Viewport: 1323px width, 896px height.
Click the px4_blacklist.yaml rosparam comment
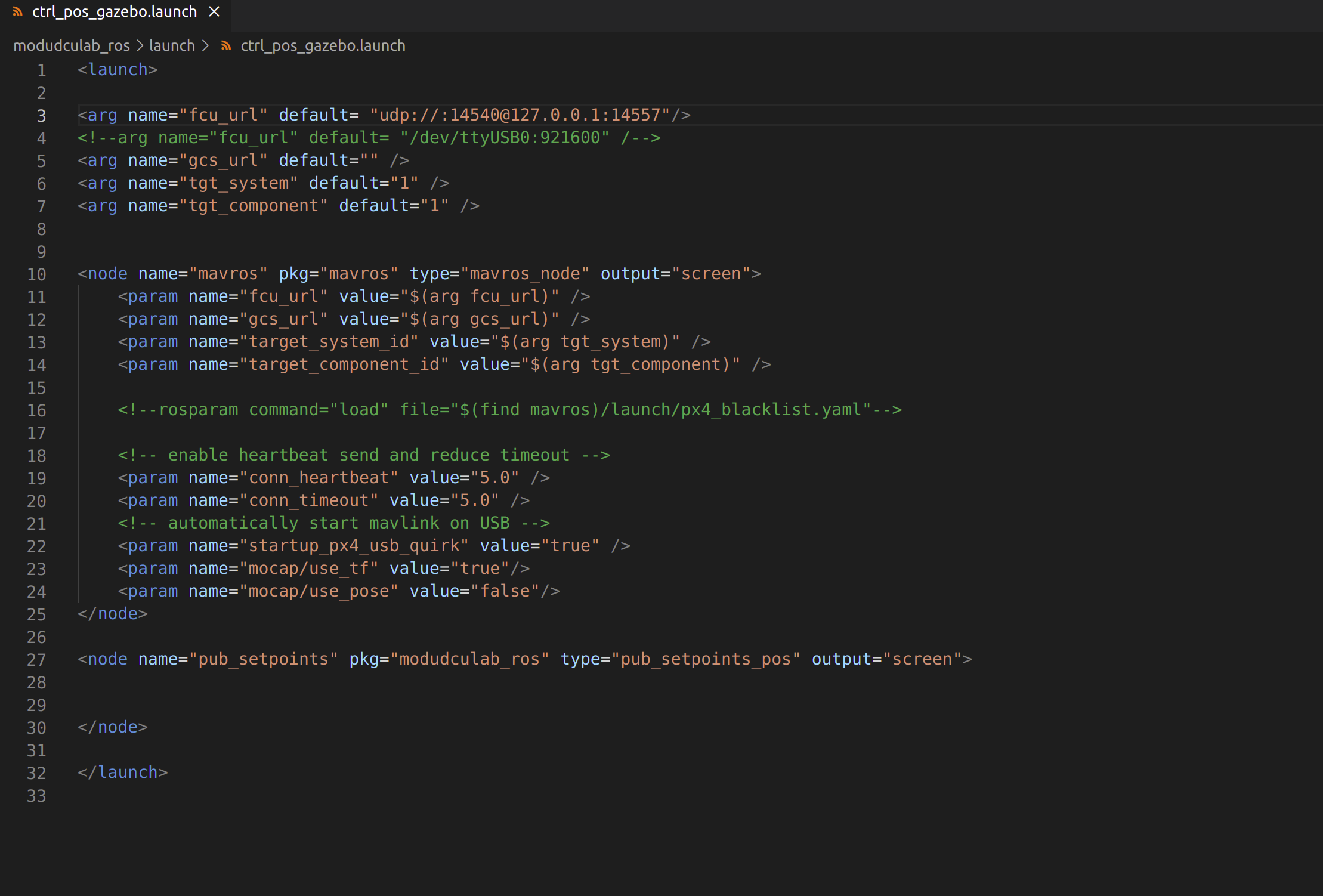pyautogui.click(x=509, y=410)
